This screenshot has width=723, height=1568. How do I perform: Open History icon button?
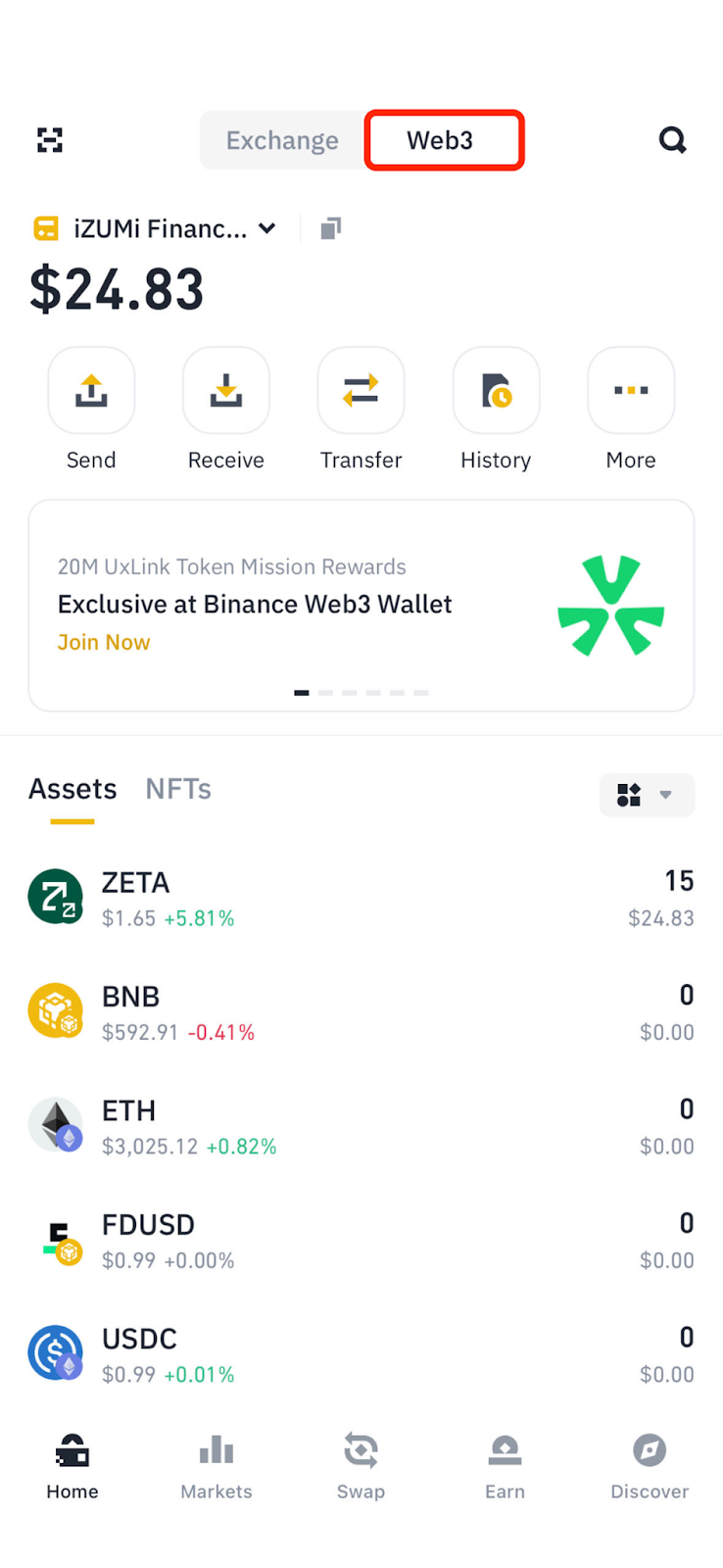point(496,391)
